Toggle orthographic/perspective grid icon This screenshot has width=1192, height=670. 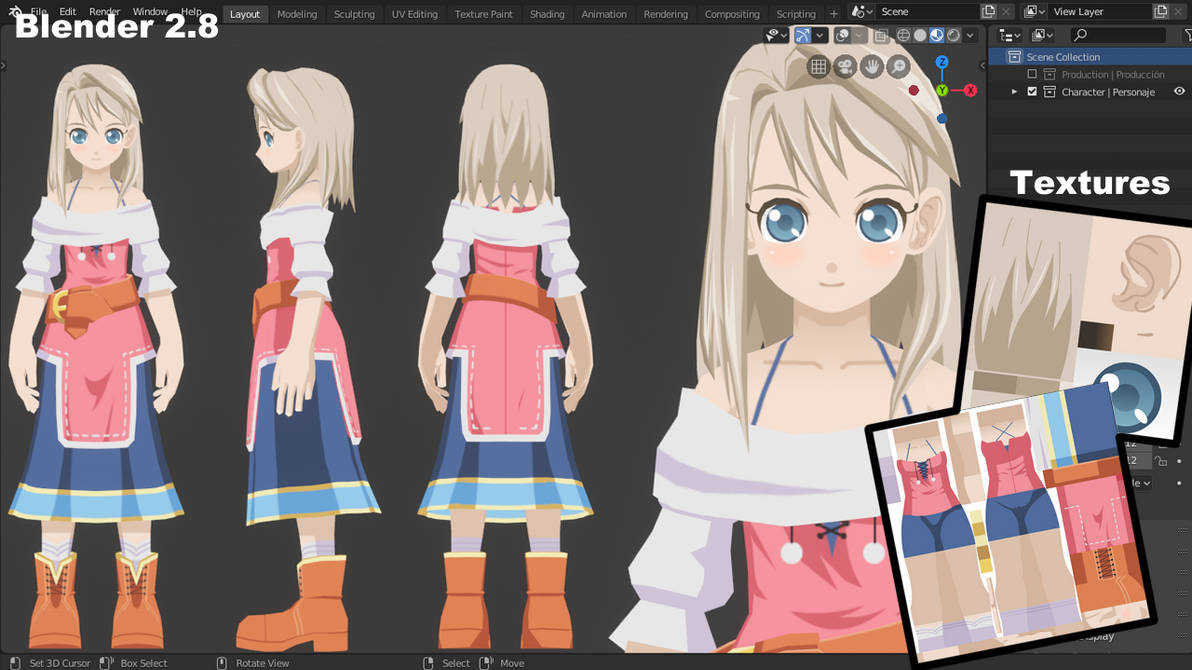point(819,66)
